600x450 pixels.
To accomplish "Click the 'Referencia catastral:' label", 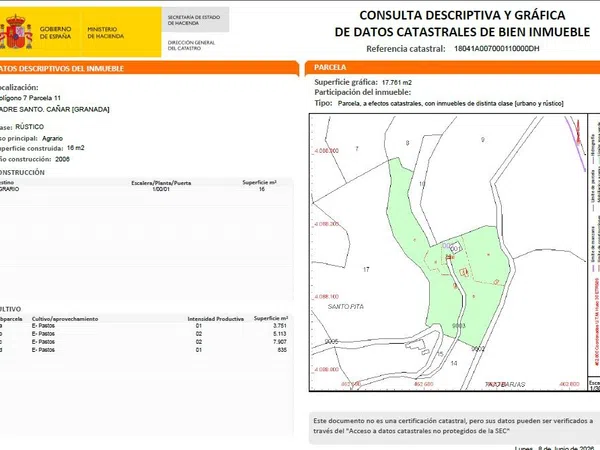I will (x=406, y=49).
